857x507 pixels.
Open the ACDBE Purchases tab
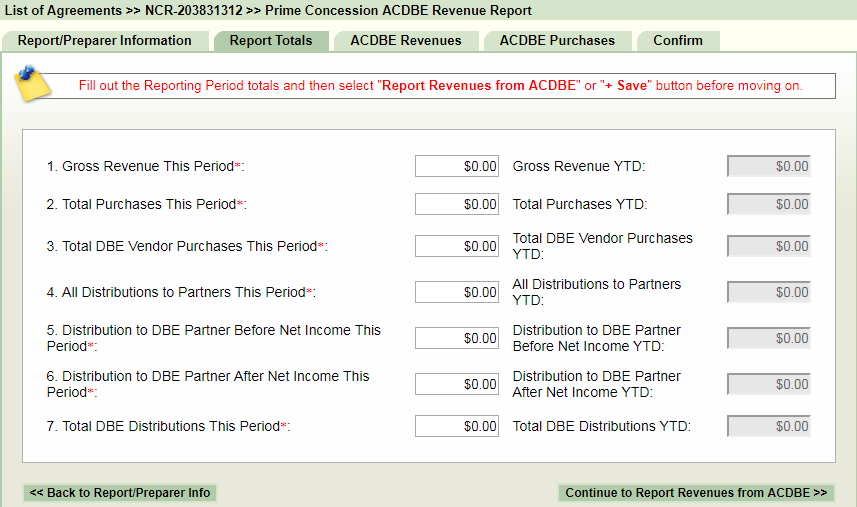pos(557,41)
